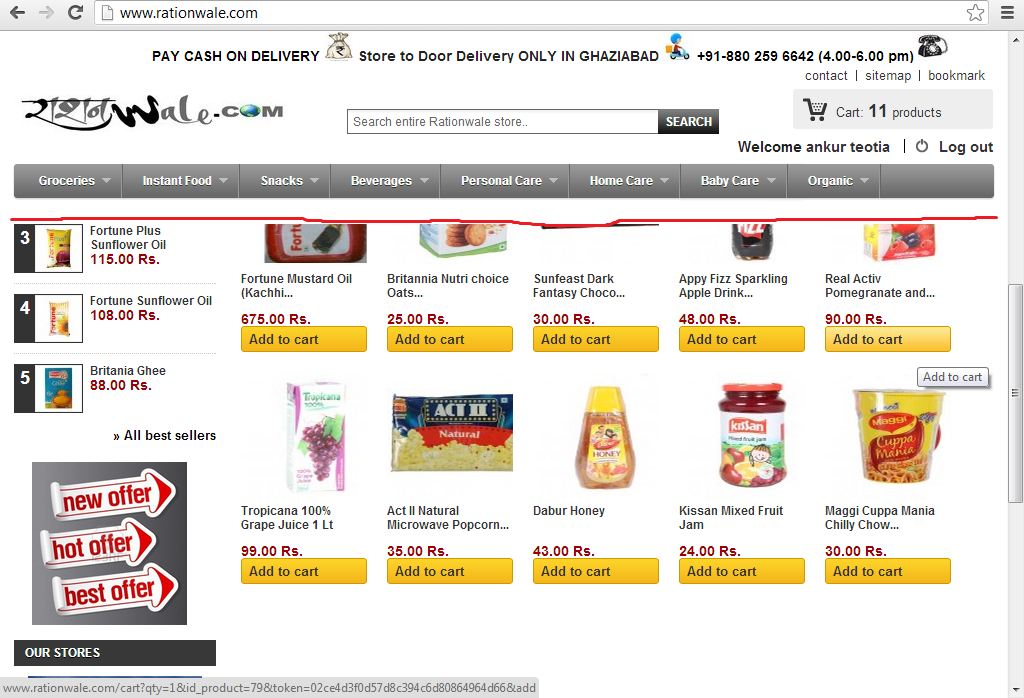Open the All best sellers link
This screenshot has height=698, width=1024.
(165, 436)
